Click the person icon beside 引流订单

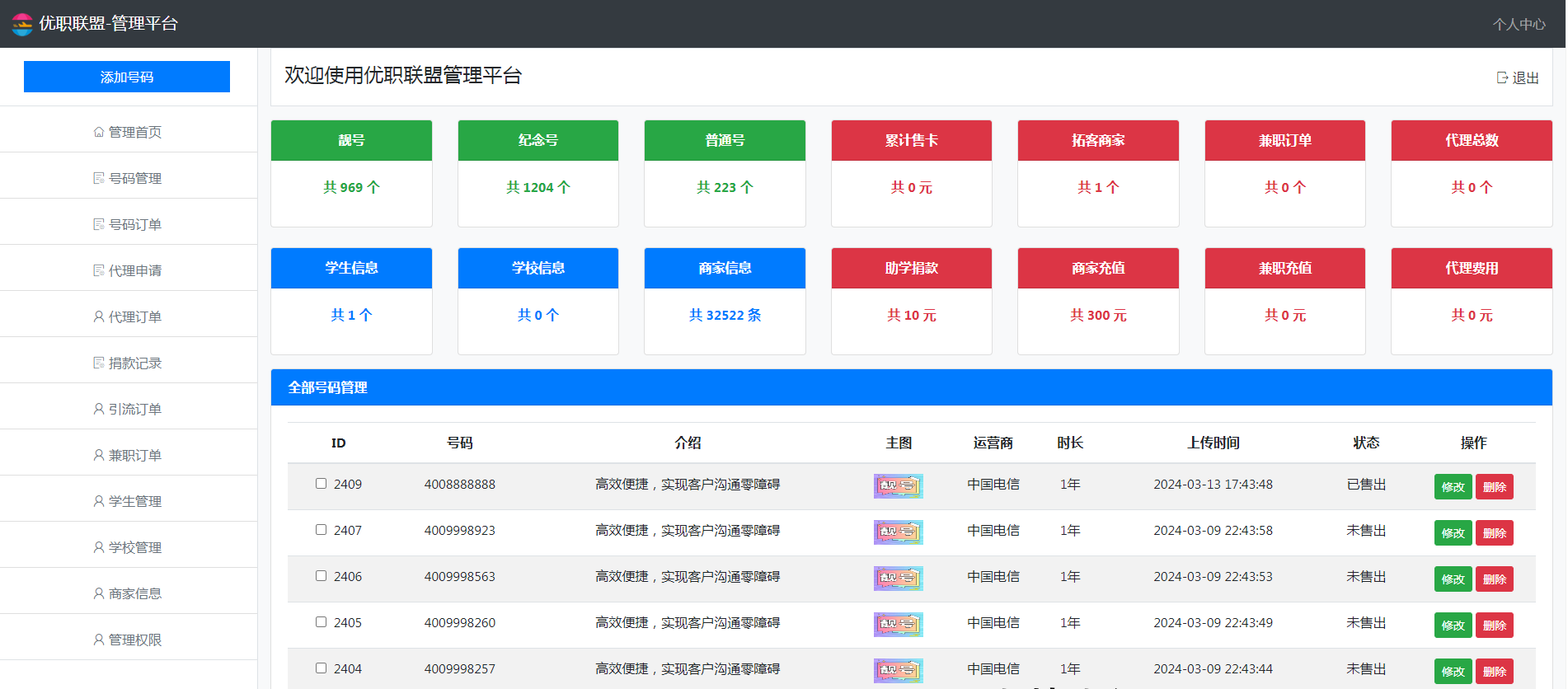[99, 409]
